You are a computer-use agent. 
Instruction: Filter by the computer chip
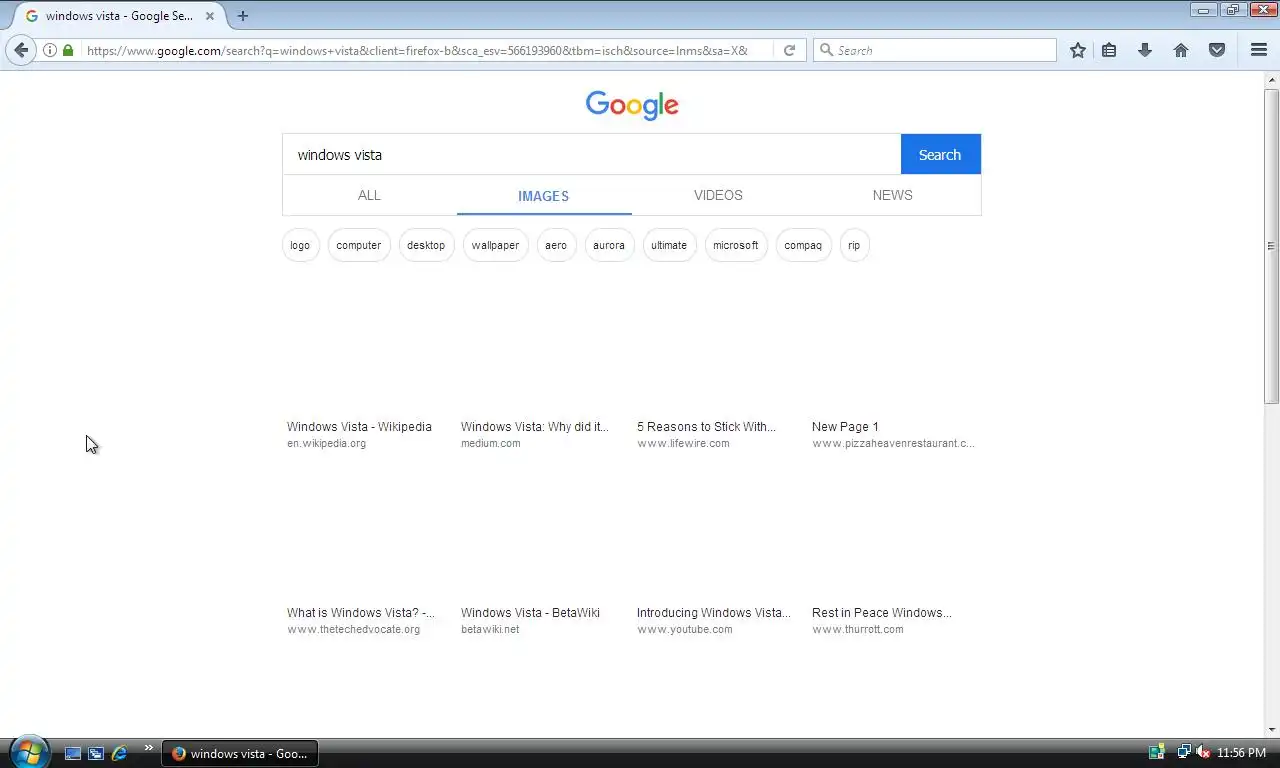pyautogui.click(x=359, y=245)
